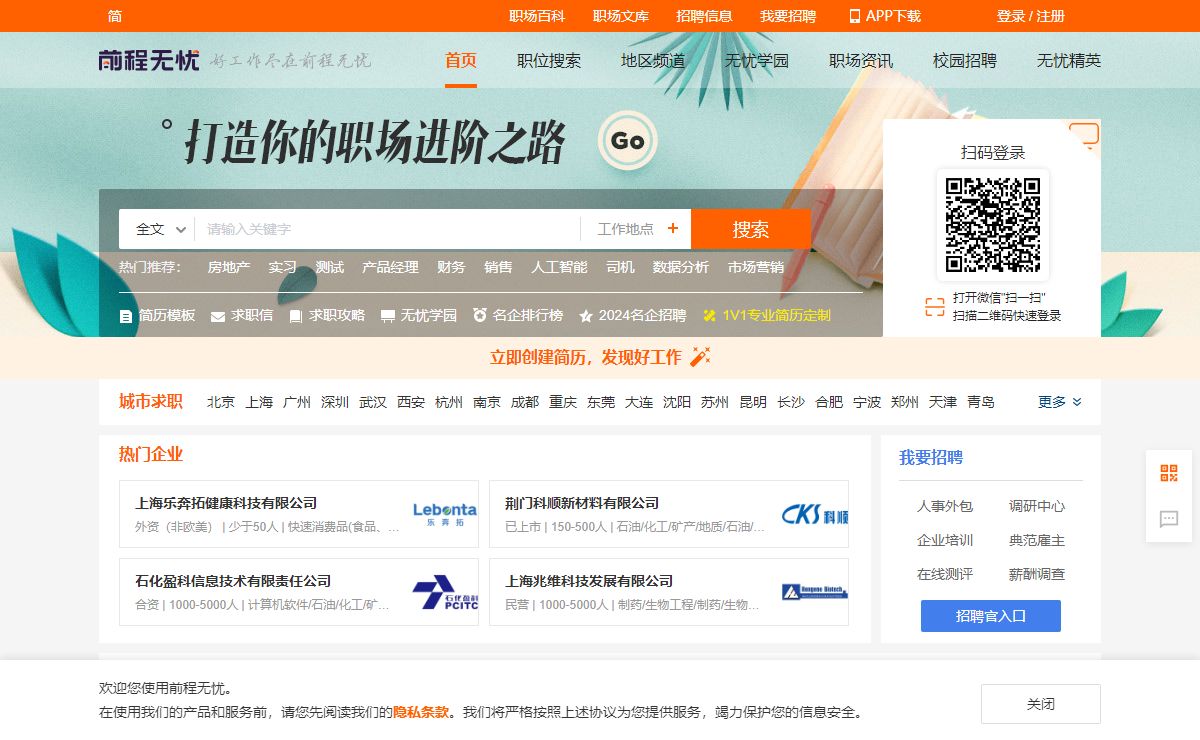
Task: Click the 名企排行榜 medal icon
Action: pyautogui.click(x=480, y=315)
